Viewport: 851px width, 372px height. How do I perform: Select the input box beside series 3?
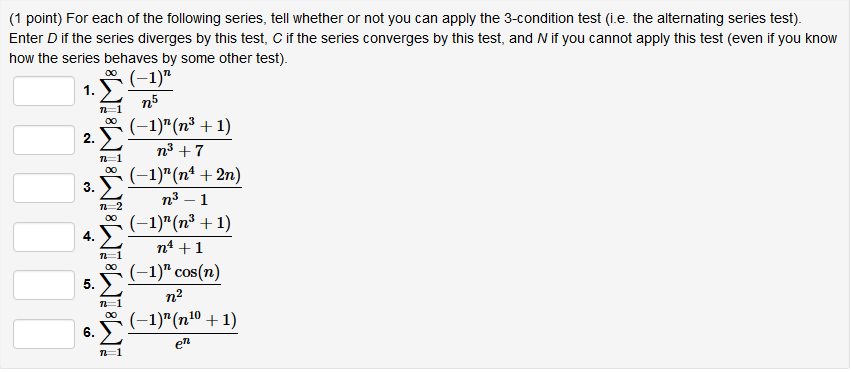pos(44,188)
